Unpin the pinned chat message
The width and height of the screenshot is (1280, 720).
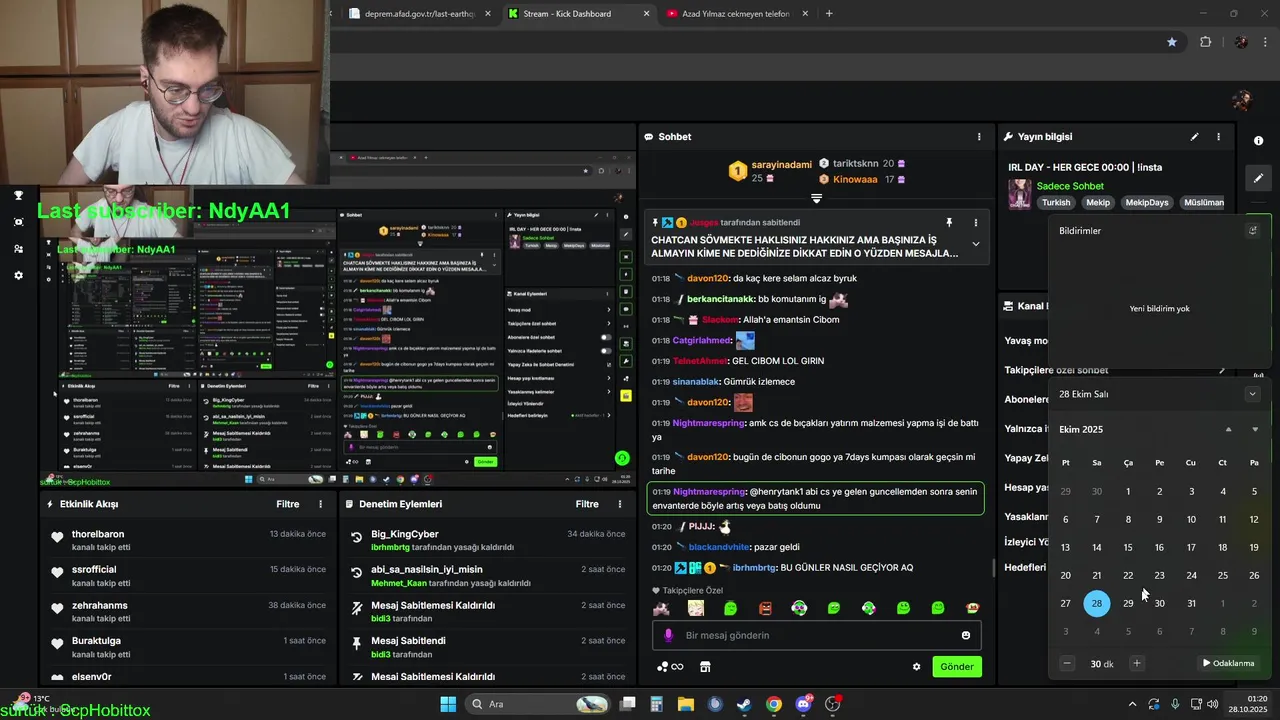coord(949,222)
